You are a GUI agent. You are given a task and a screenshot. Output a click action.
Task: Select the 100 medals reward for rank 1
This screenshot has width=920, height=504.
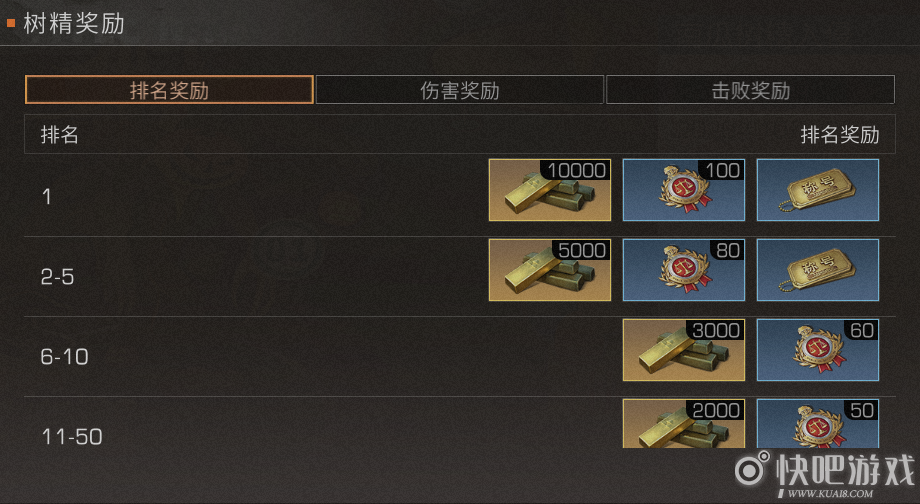tap(684, 190)
